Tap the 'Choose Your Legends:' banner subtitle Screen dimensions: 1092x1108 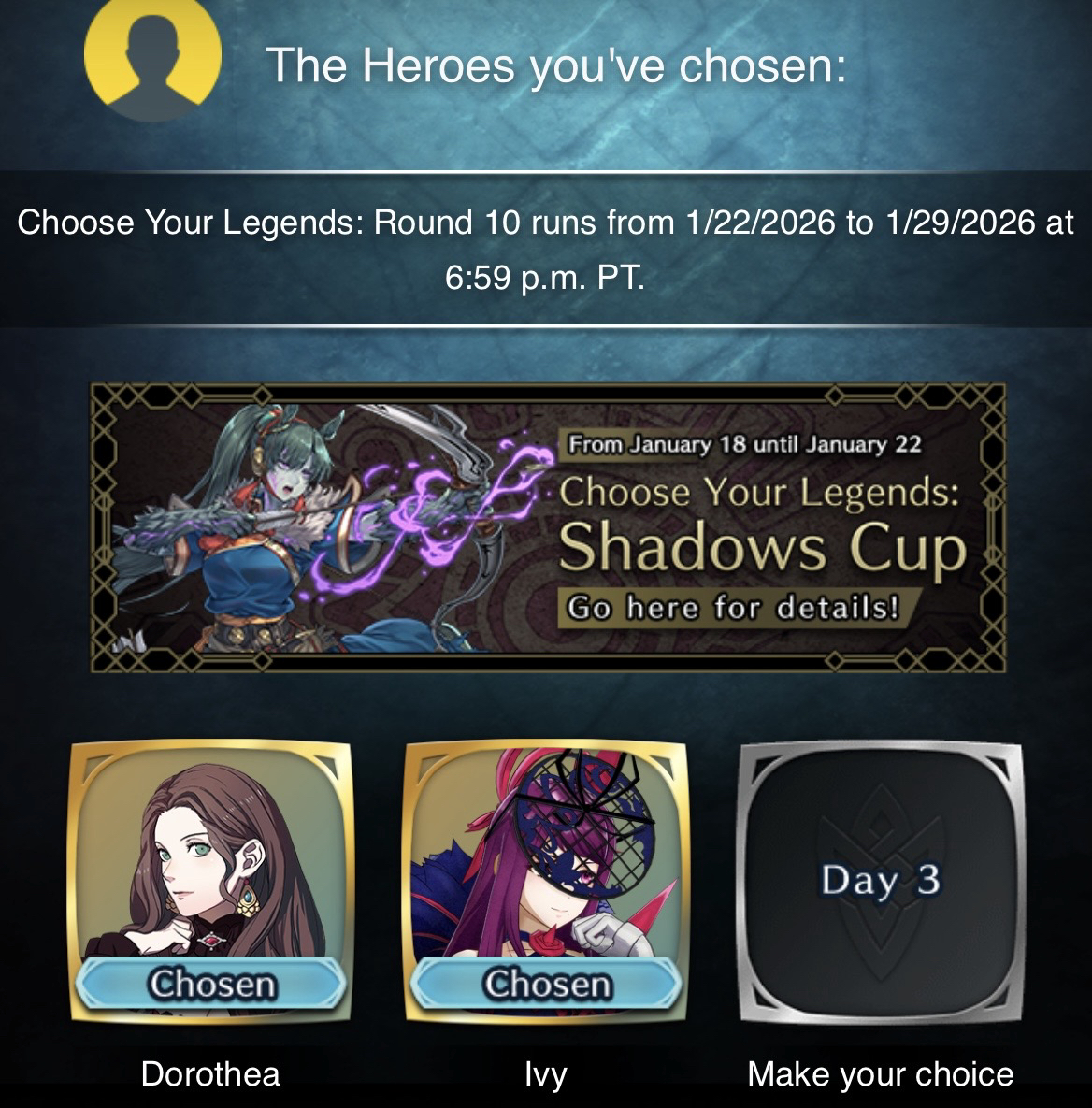(759, 492)
